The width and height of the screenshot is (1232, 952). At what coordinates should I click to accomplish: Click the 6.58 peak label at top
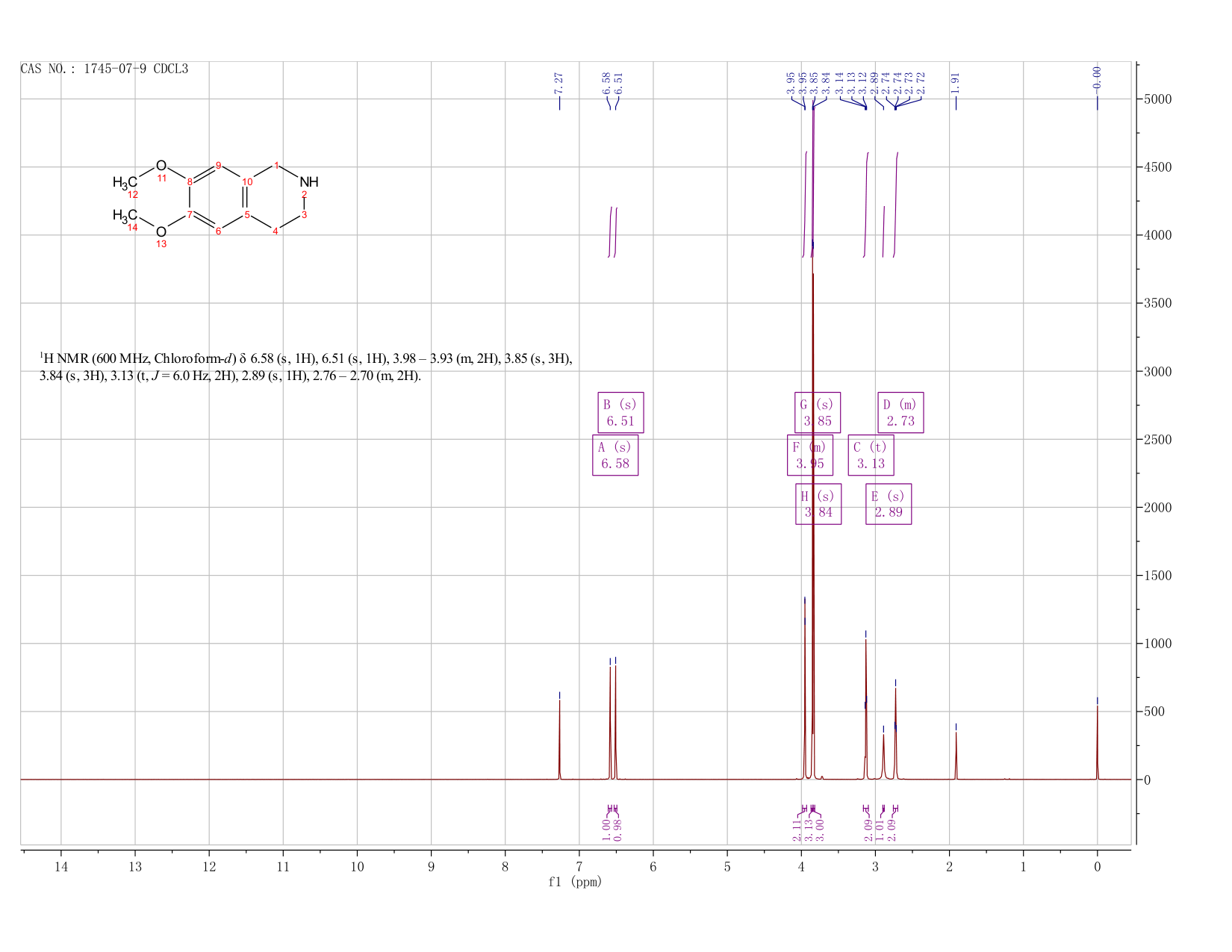point(606,83)
